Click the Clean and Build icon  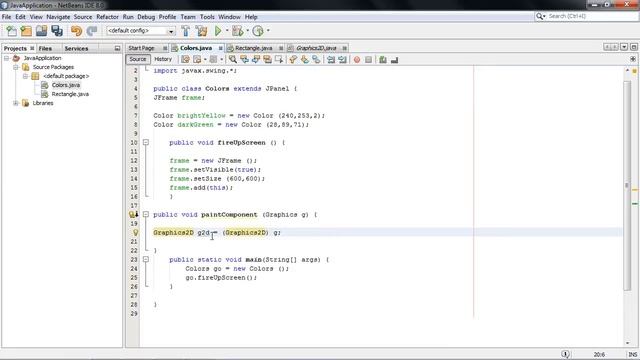coord(201,31)
